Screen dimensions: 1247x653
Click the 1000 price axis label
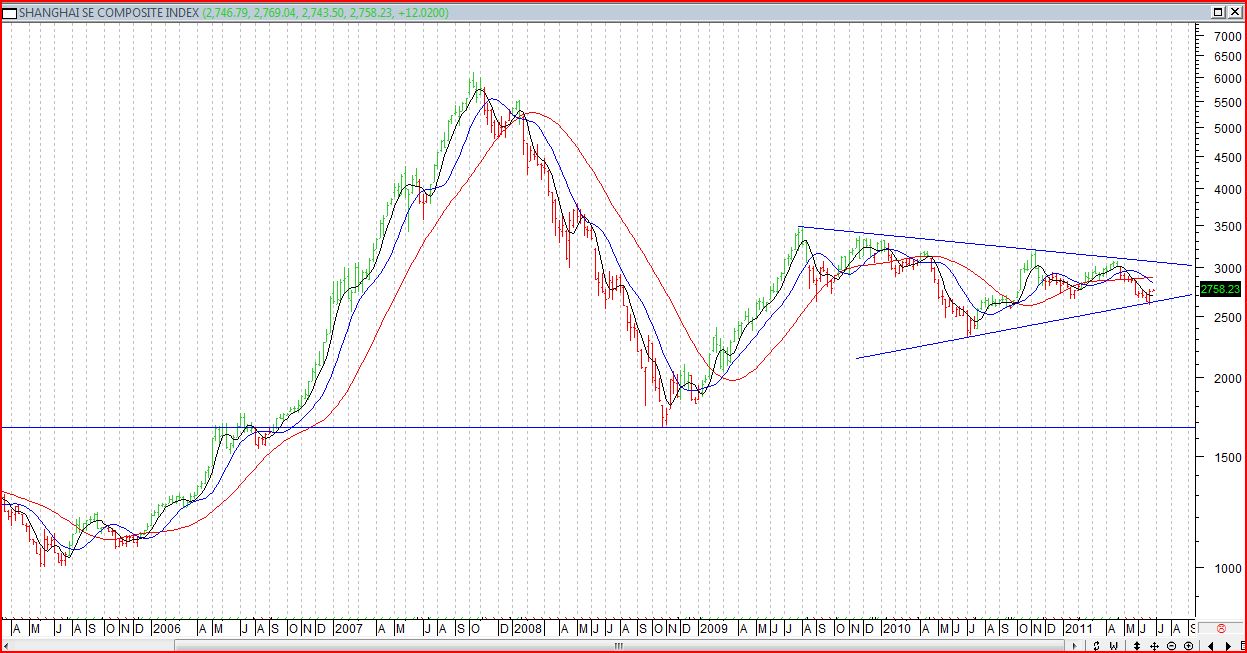1226,569
